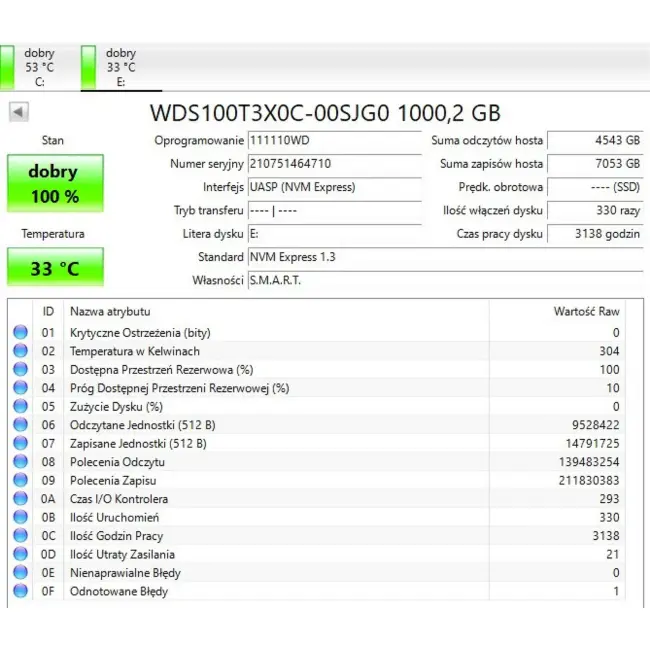Click blue status icon for attribute 05
Viewport: 650px width, 650px height.
coord(20,406)
